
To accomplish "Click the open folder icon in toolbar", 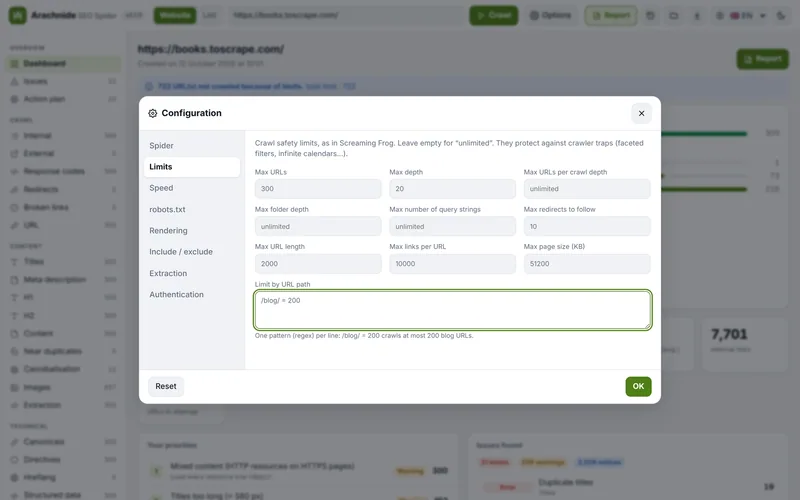I will [x=673, y=15].
